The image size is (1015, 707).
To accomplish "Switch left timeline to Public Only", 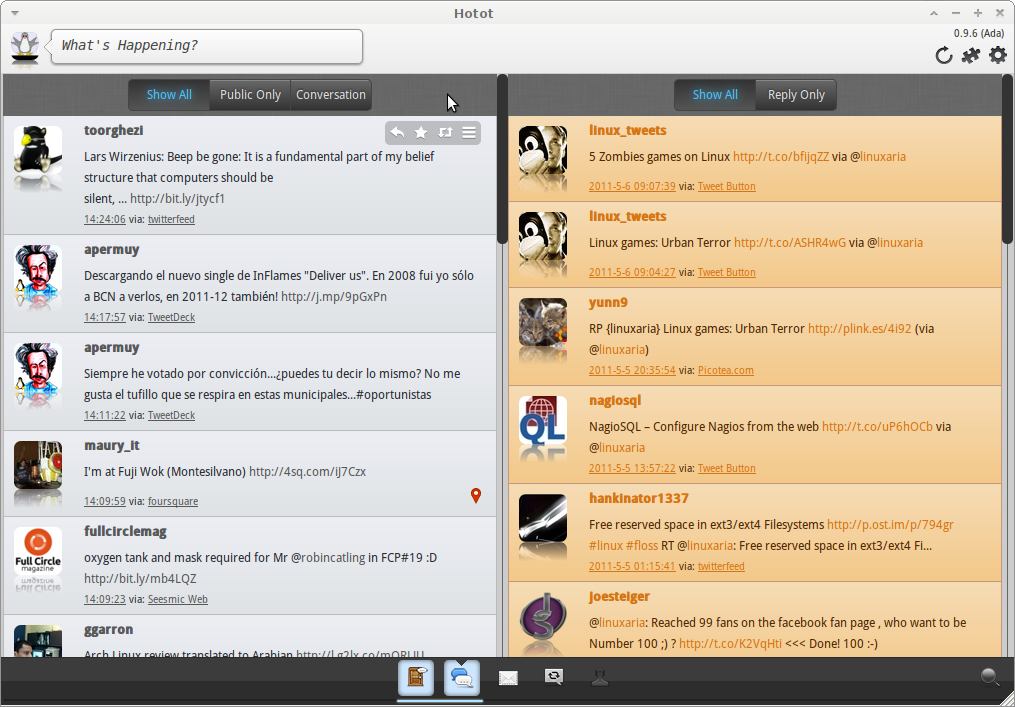I will click(x=251, y=95).
